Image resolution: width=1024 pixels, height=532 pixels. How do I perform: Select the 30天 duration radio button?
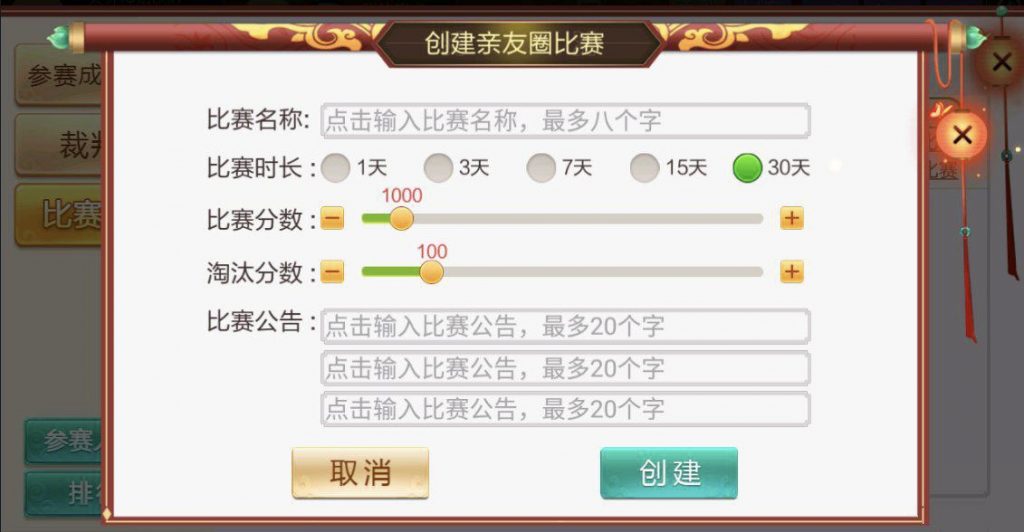748,168
